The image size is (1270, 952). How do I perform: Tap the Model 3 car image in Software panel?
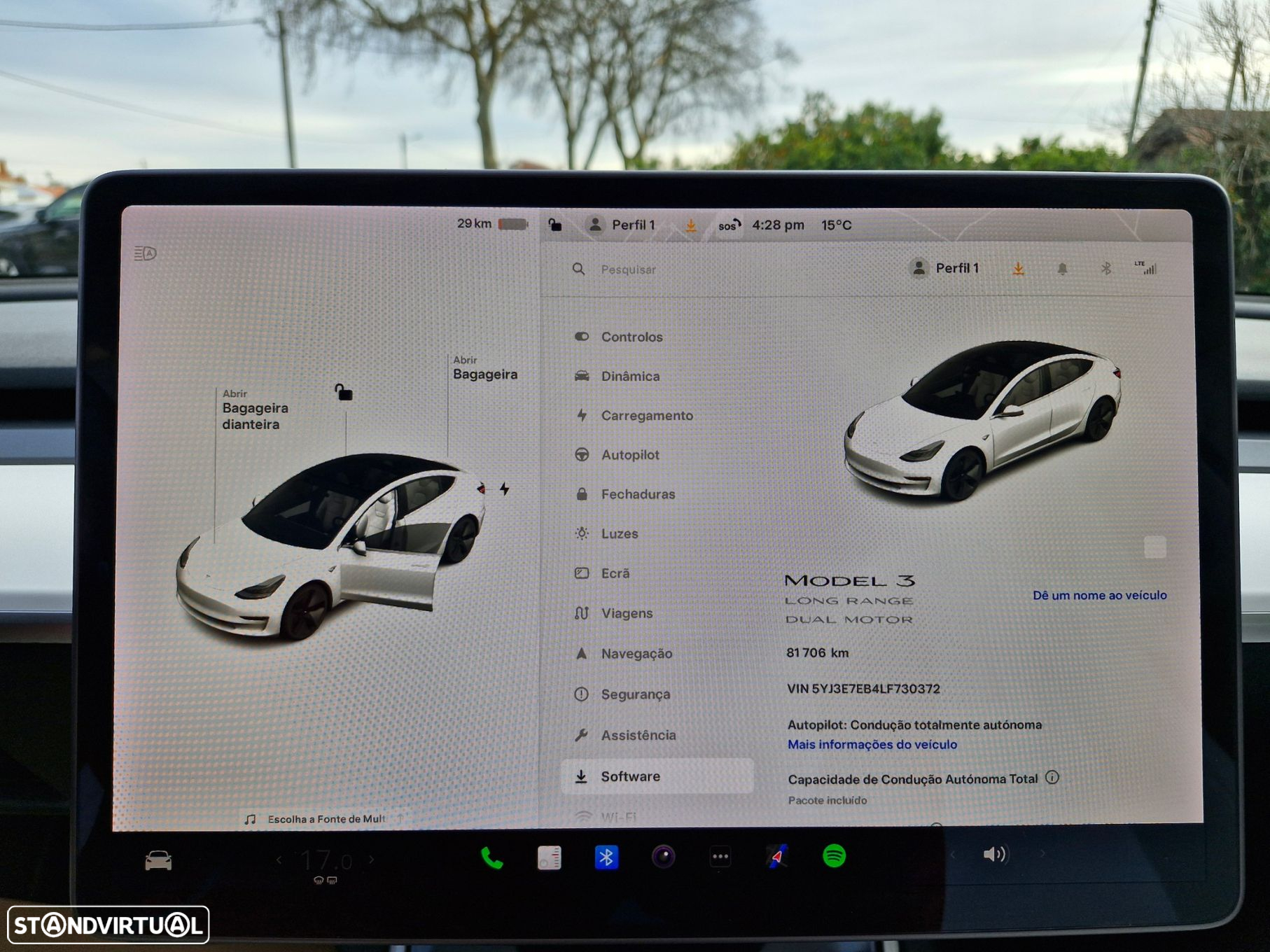(982, 420)
